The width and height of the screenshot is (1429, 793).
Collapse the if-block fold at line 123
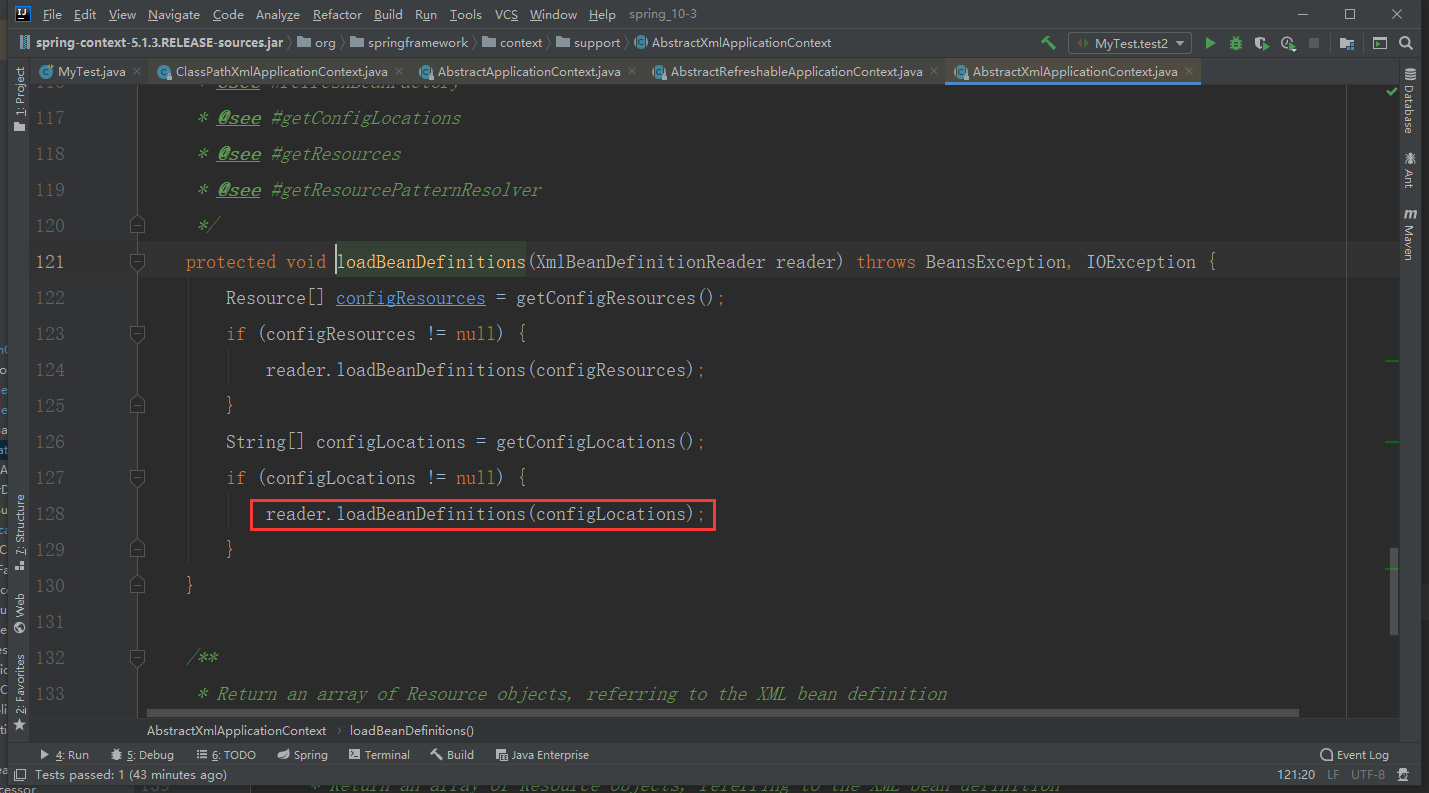tap(137, 334)
